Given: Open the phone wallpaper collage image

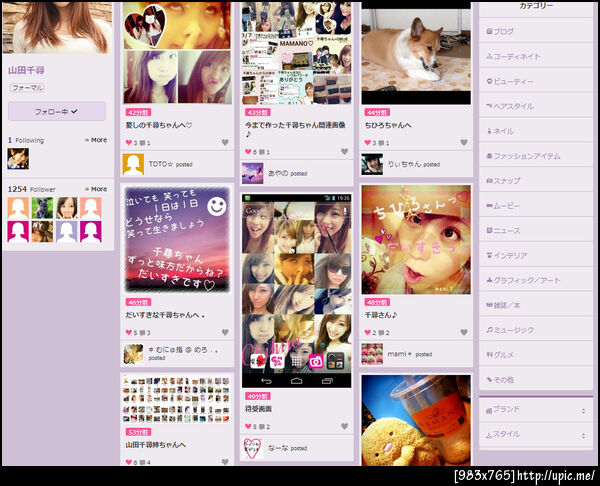Looking at the screenshot, I should pyautogui.click(x=297, y=291).
